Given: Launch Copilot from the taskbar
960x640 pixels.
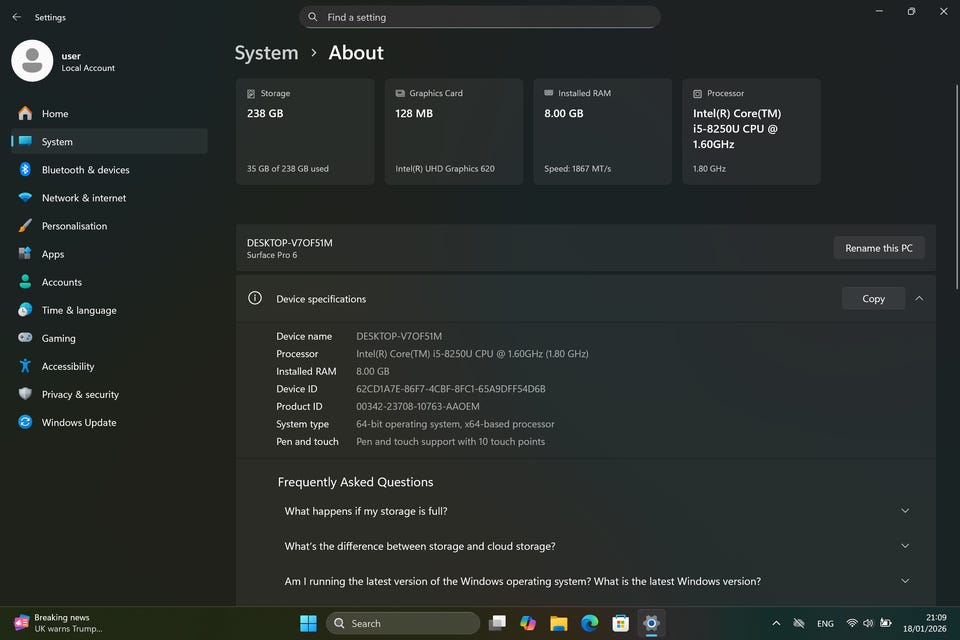Looking at the screenshot, I should click(x=528, y=623).
